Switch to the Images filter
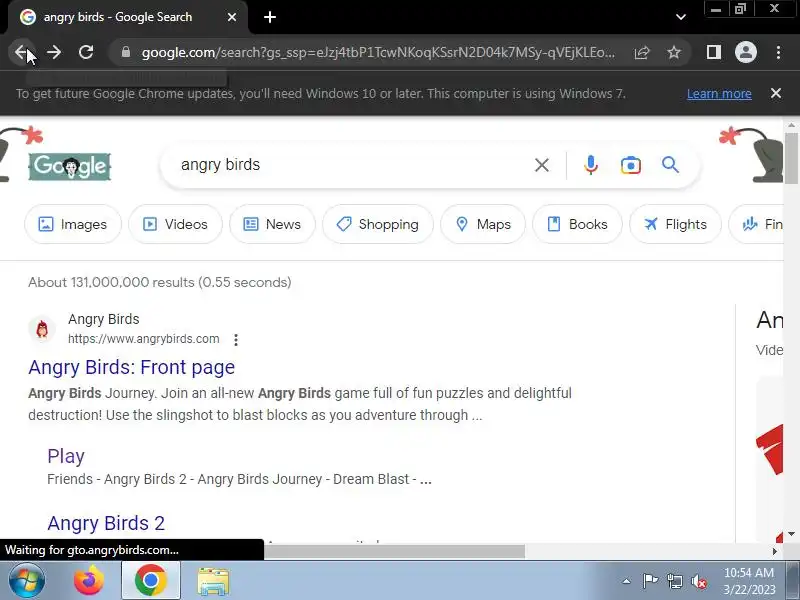The height and width of the screenshot is (600, 800). pos(73,224)
